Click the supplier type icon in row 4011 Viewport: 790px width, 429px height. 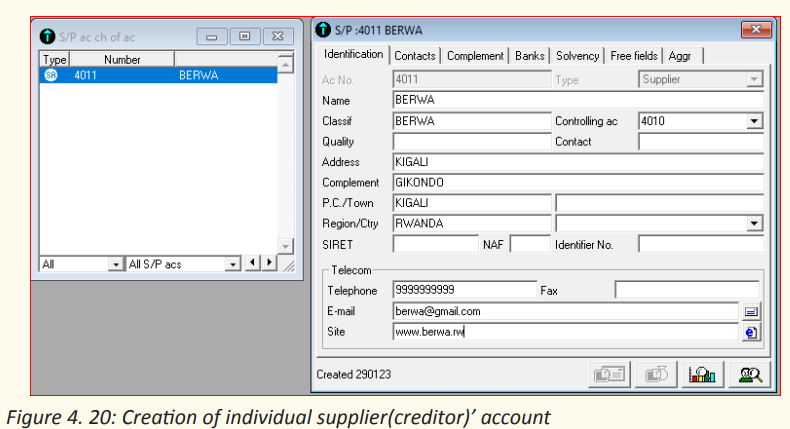coord(51,75)
